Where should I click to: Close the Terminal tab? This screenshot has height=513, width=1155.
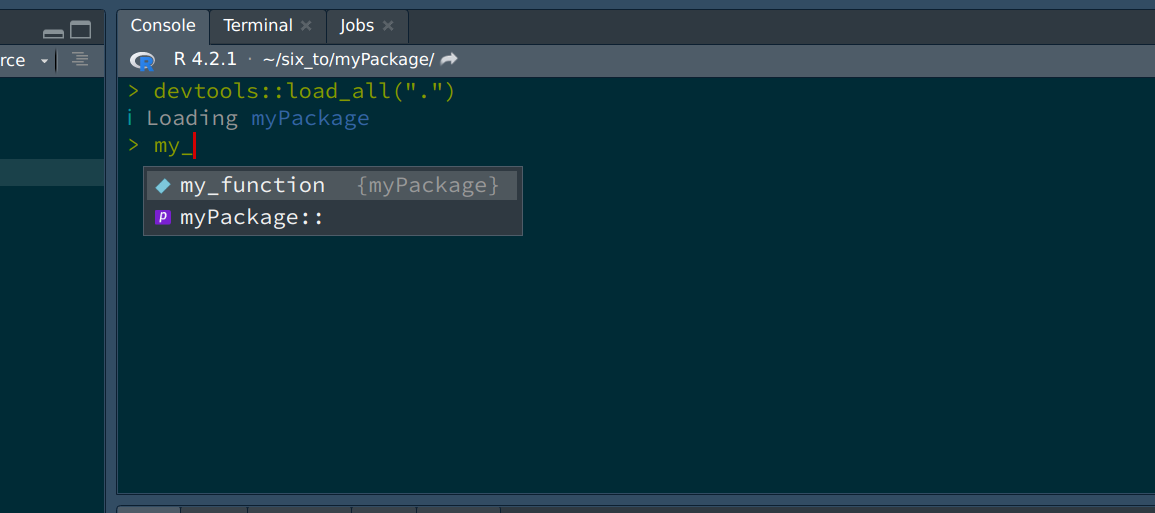click(306, 26)
